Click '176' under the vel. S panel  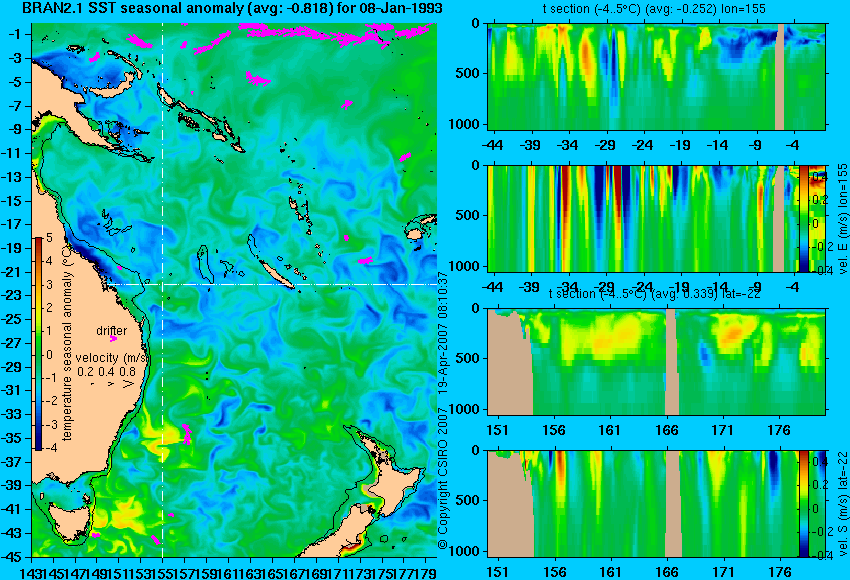tap(780, 572)
